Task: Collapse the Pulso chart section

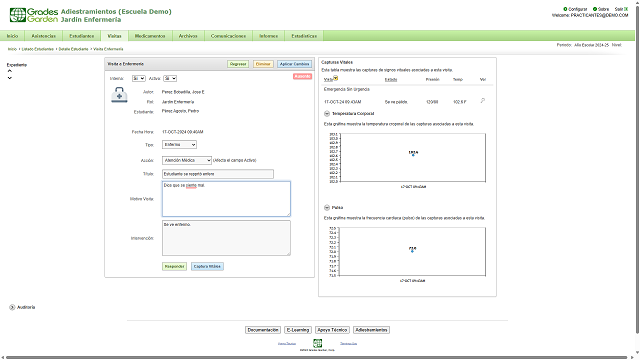Action: (x=327, y=207)
